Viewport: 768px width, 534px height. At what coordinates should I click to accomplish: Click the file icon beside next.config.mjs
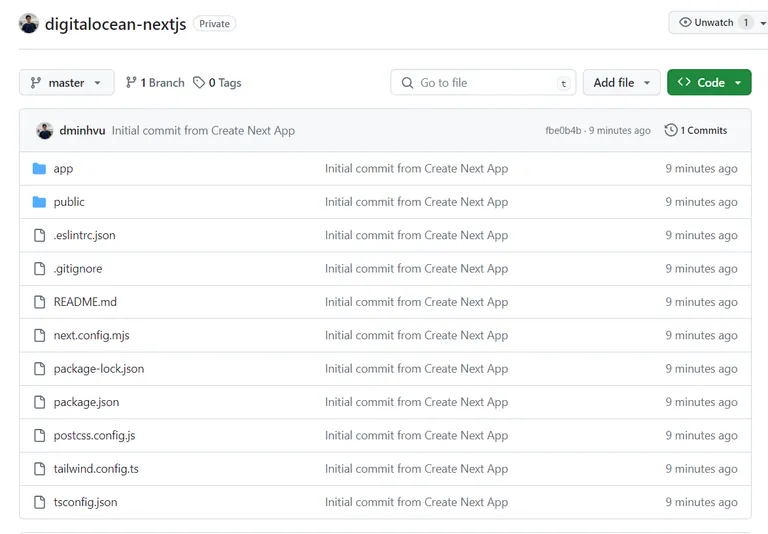39,335
